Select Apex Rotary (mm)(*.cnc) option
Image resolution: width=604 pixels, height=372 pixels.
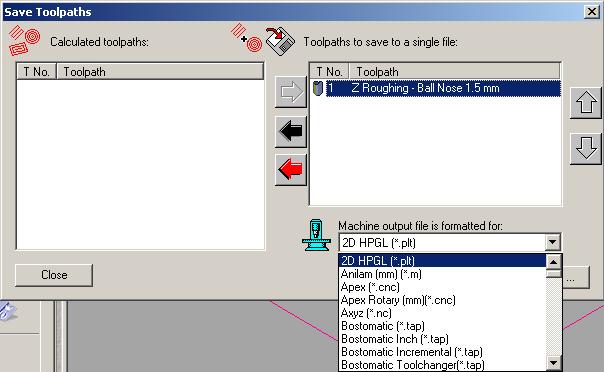click(398, 300)
